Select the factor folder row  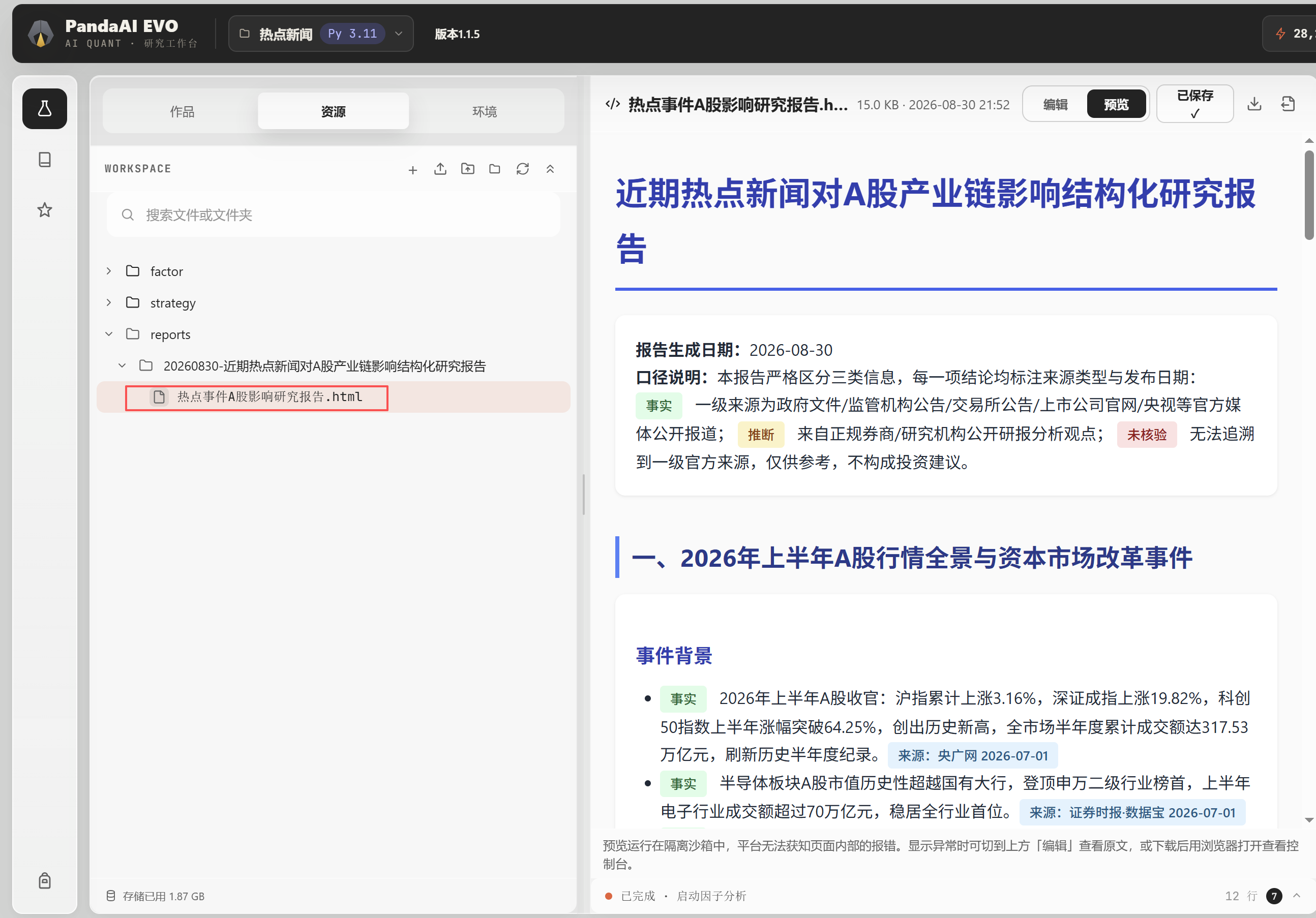[x=333, y=271]
